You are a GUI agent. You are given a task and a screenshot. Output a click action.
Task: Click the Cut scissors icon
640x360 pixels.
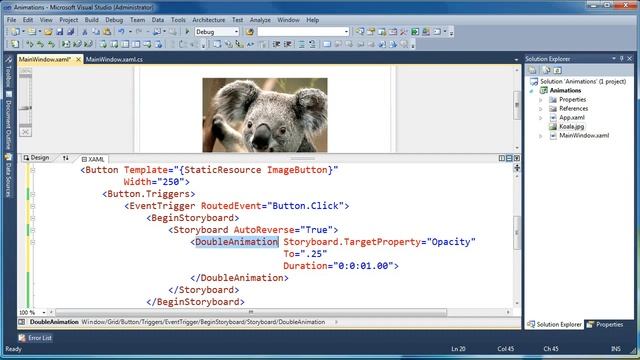pyautogui.click(x=85, y=31)
